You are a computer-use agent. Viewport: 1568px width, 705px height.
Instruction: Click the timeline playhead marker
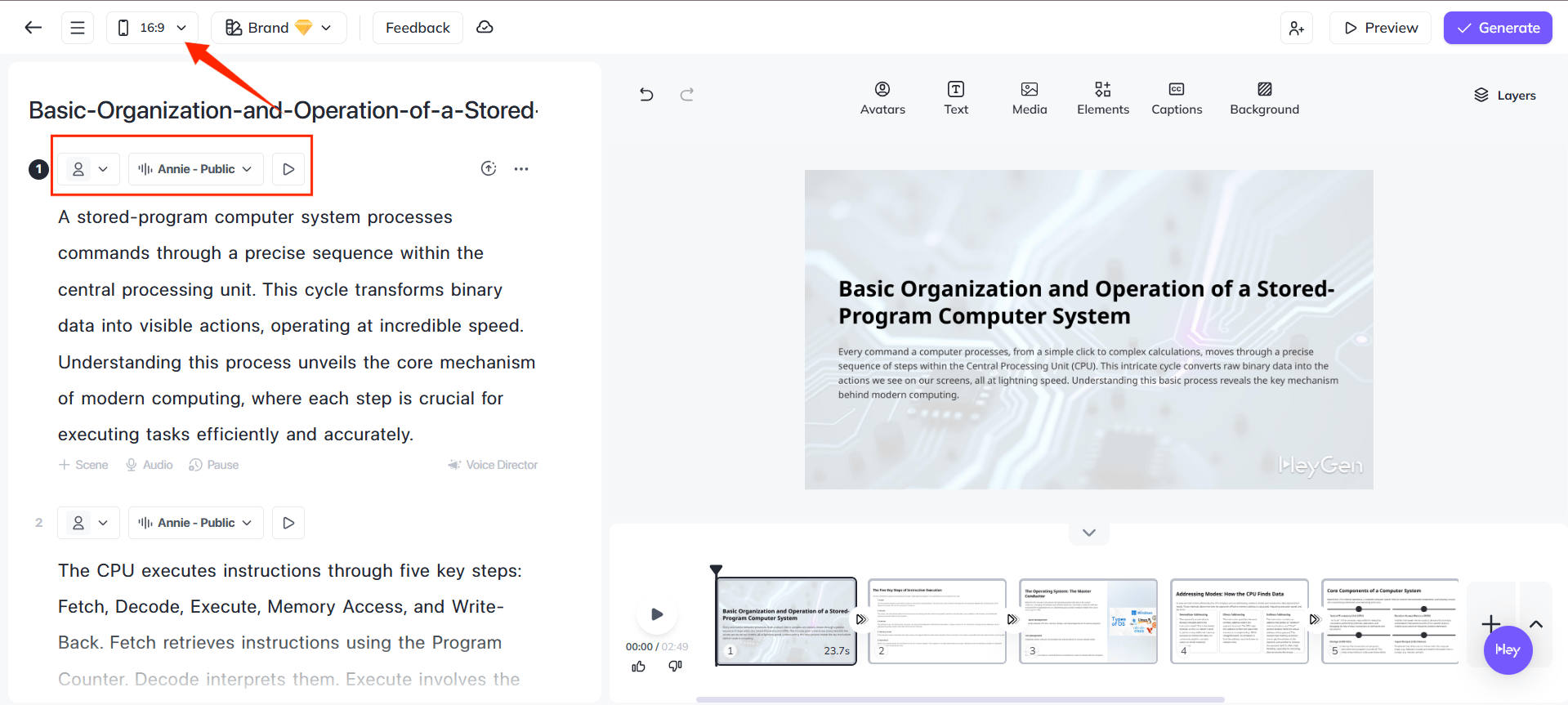pyautogui.click(x=716, y=569)
